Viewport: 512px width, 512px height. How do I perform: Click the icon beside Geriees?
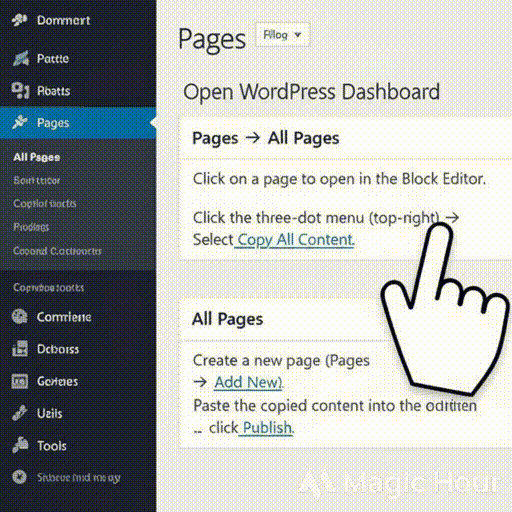(20, 381)
